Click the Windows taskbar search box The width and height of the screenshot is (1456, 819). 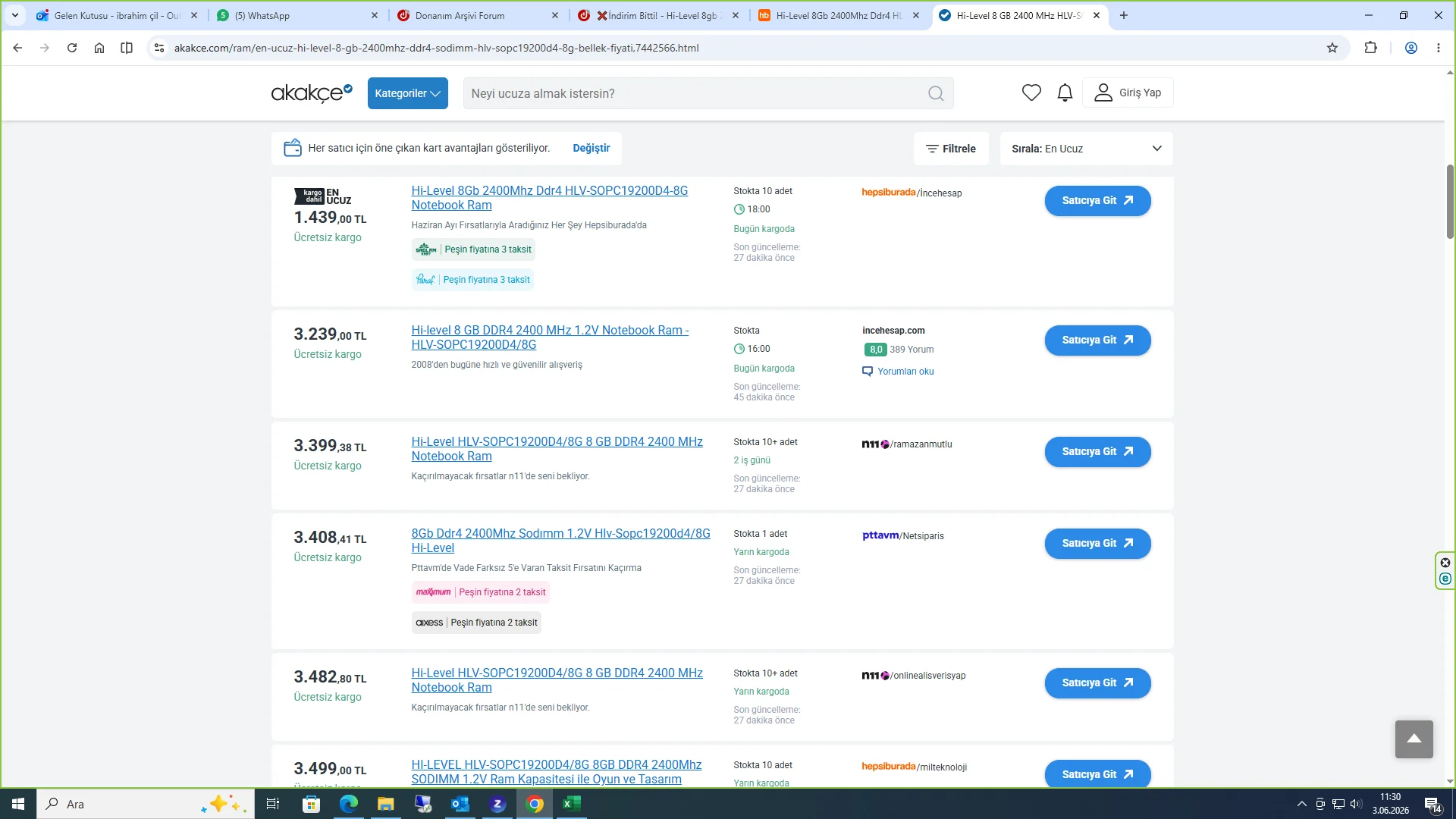pos(146,804)
